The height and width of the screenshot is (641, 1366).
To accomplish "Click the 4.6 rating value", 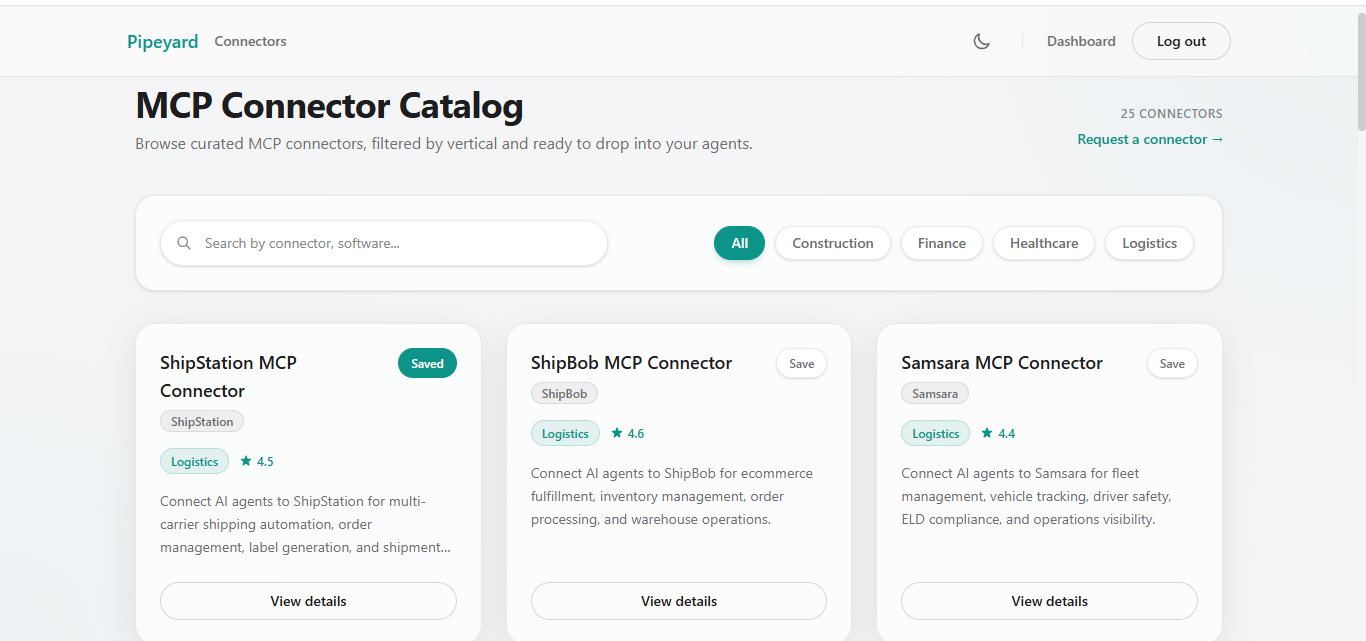I will (636, 433).
